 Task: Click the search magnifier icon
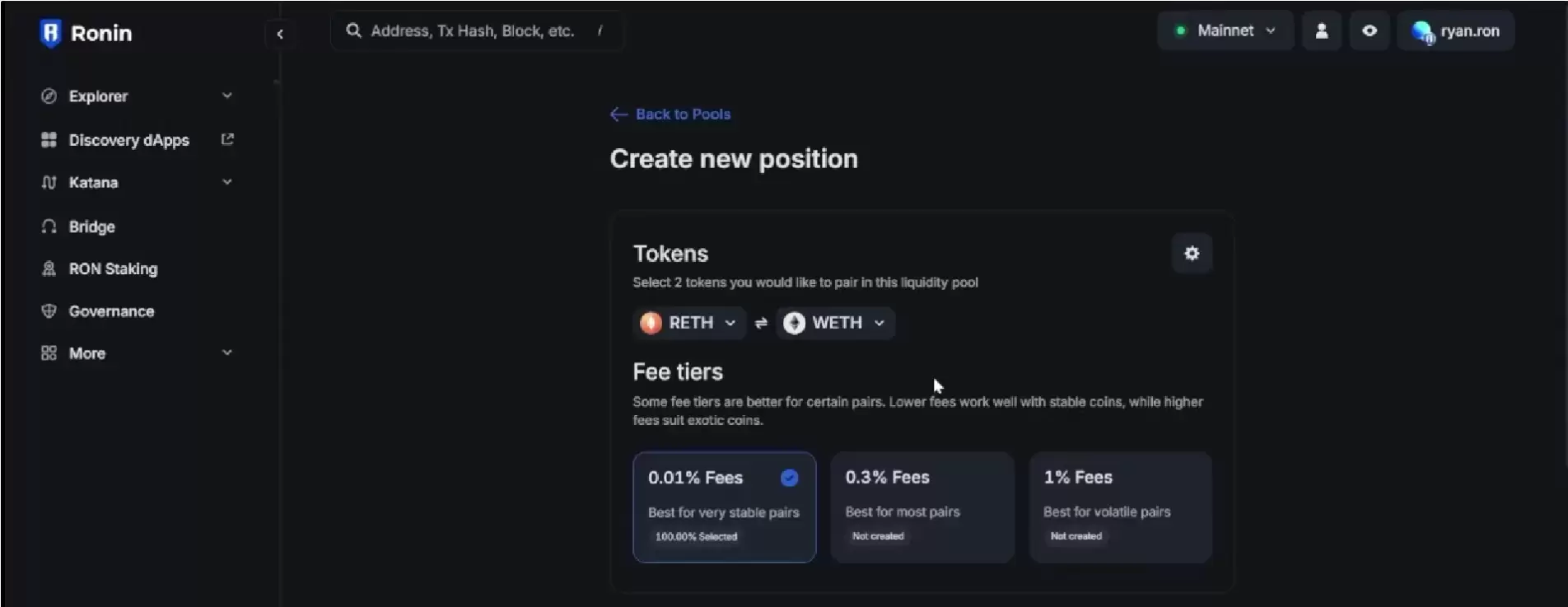click(353, 30)
